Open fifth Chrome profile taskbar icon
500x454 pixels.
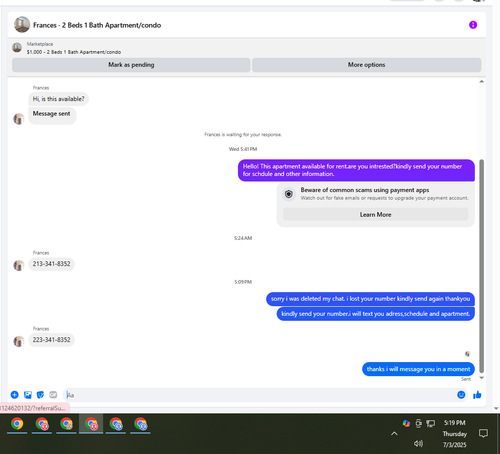point(116,424)
